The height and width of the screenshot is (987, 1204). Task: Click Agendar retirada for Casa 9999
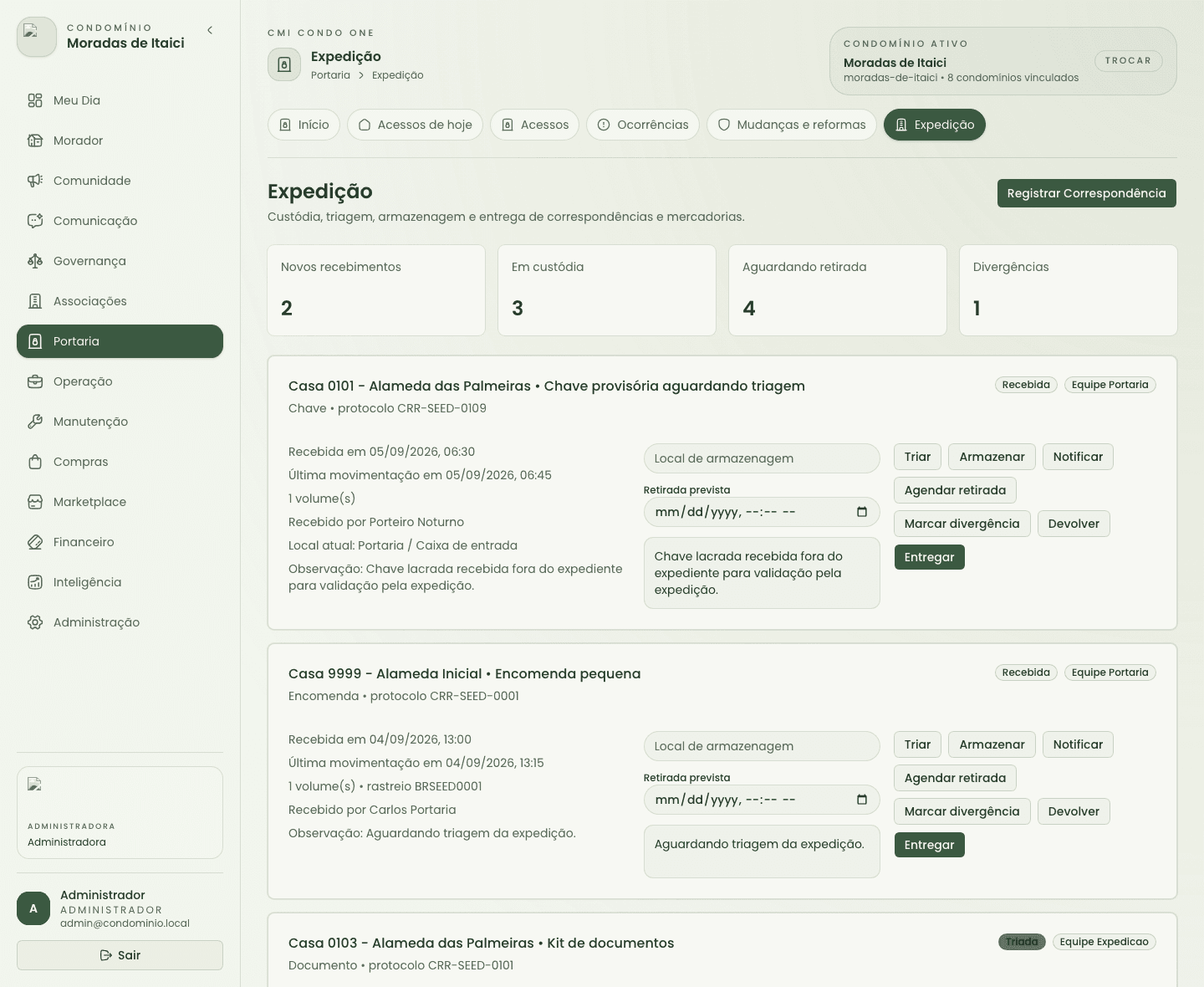955,778
